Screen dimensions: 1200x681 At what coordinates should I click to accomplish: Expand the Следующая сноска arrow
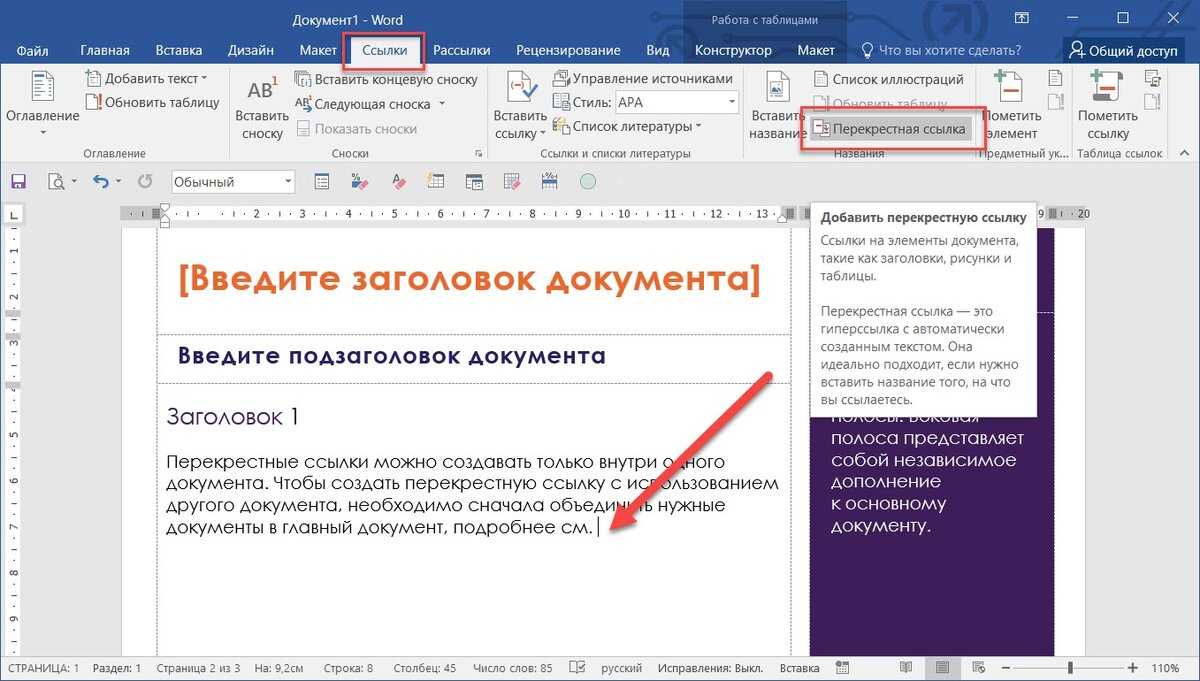click(442, 104)
